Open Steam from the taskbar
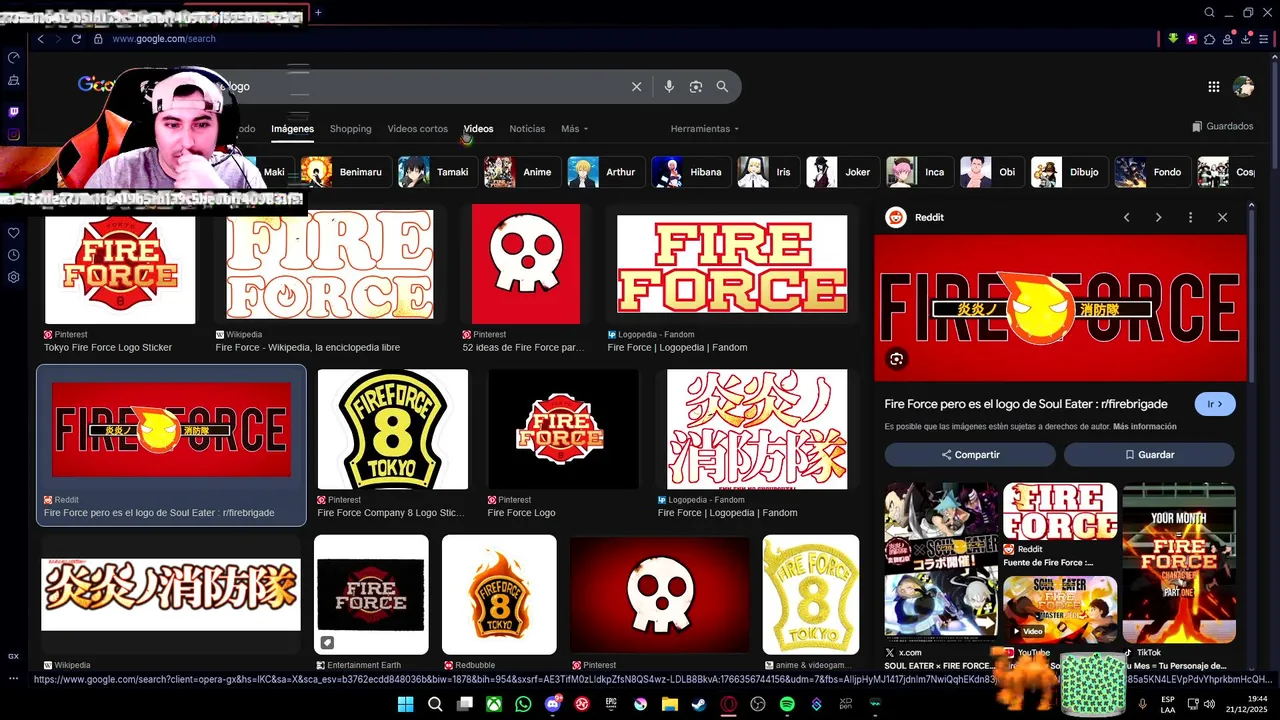The image size is (1280, 720). (699, 704)
